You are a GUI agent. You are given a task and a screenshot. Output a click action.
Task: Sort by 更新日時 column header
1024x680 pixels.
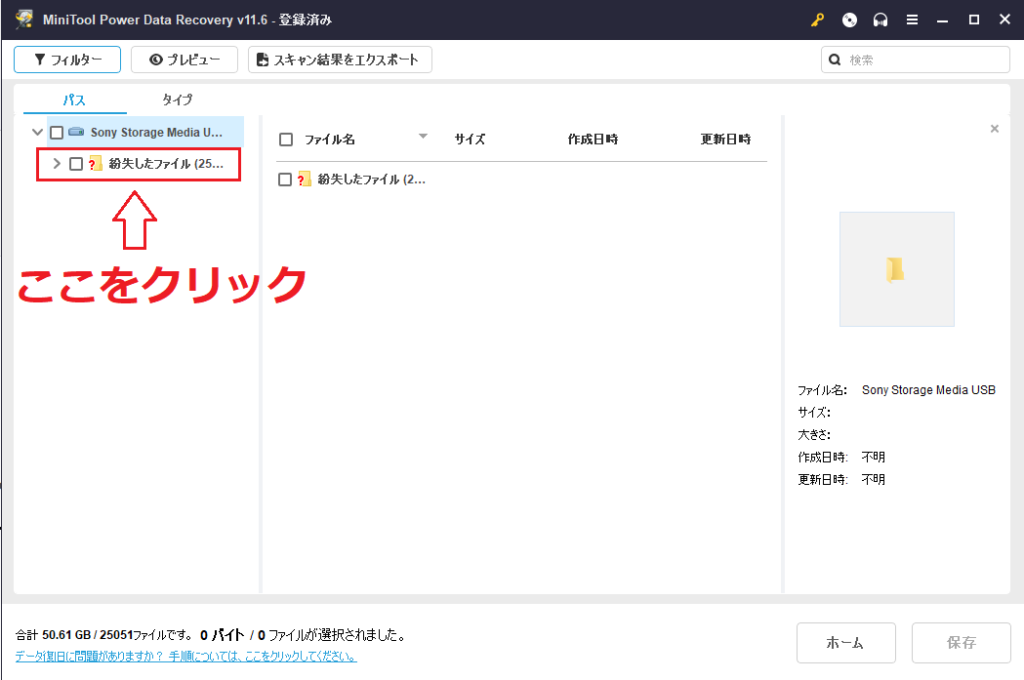pyautogui.click(x=726, y=139)
